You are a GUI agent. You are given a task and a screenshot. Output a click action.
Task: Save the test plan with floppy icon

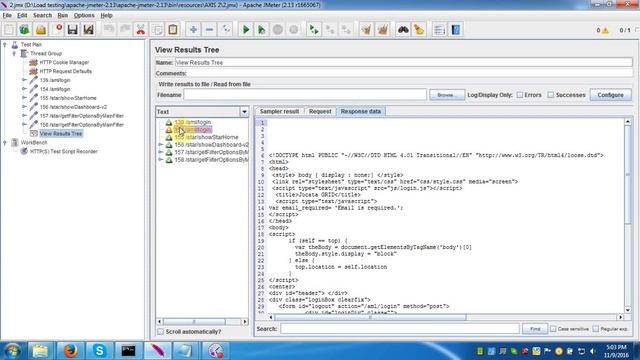tap(73, 29)
